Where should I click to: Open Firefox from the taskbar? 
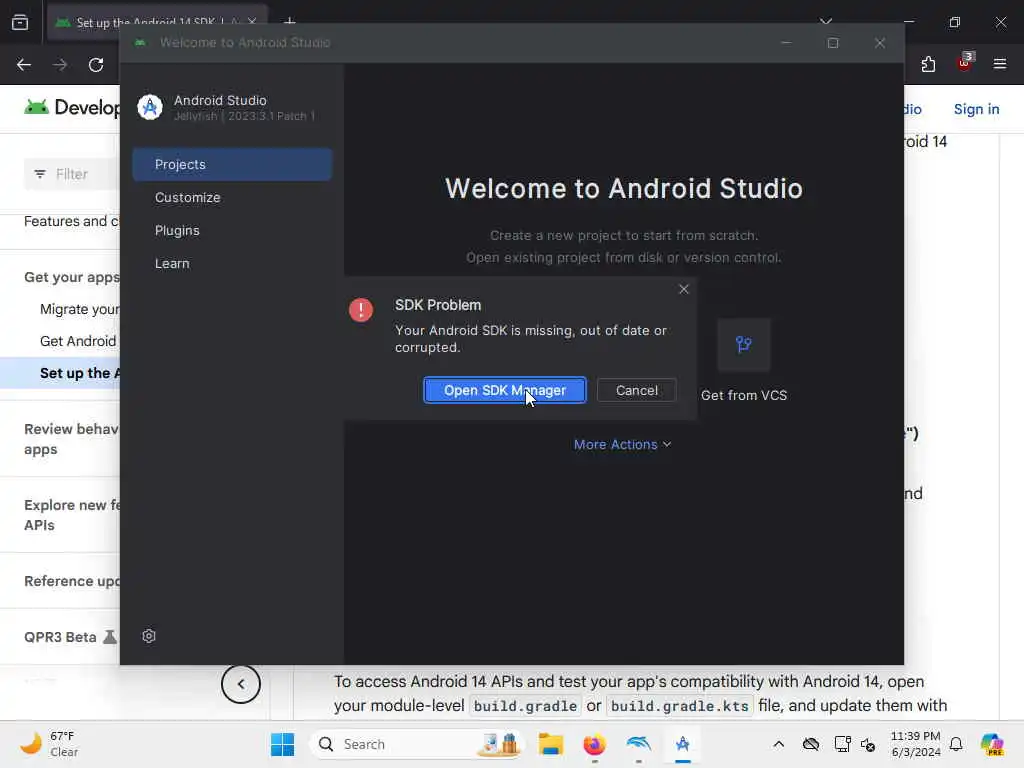(594, 744)
